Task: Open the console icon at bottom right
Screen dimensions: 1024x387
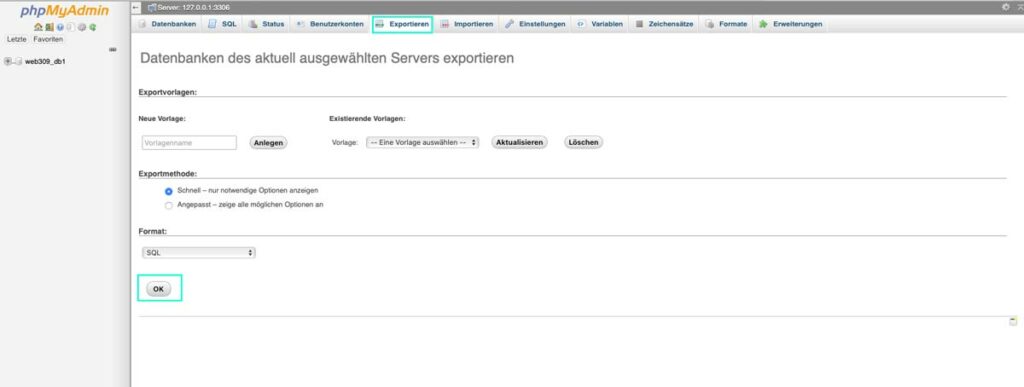Action: [x=1013, y=321]
